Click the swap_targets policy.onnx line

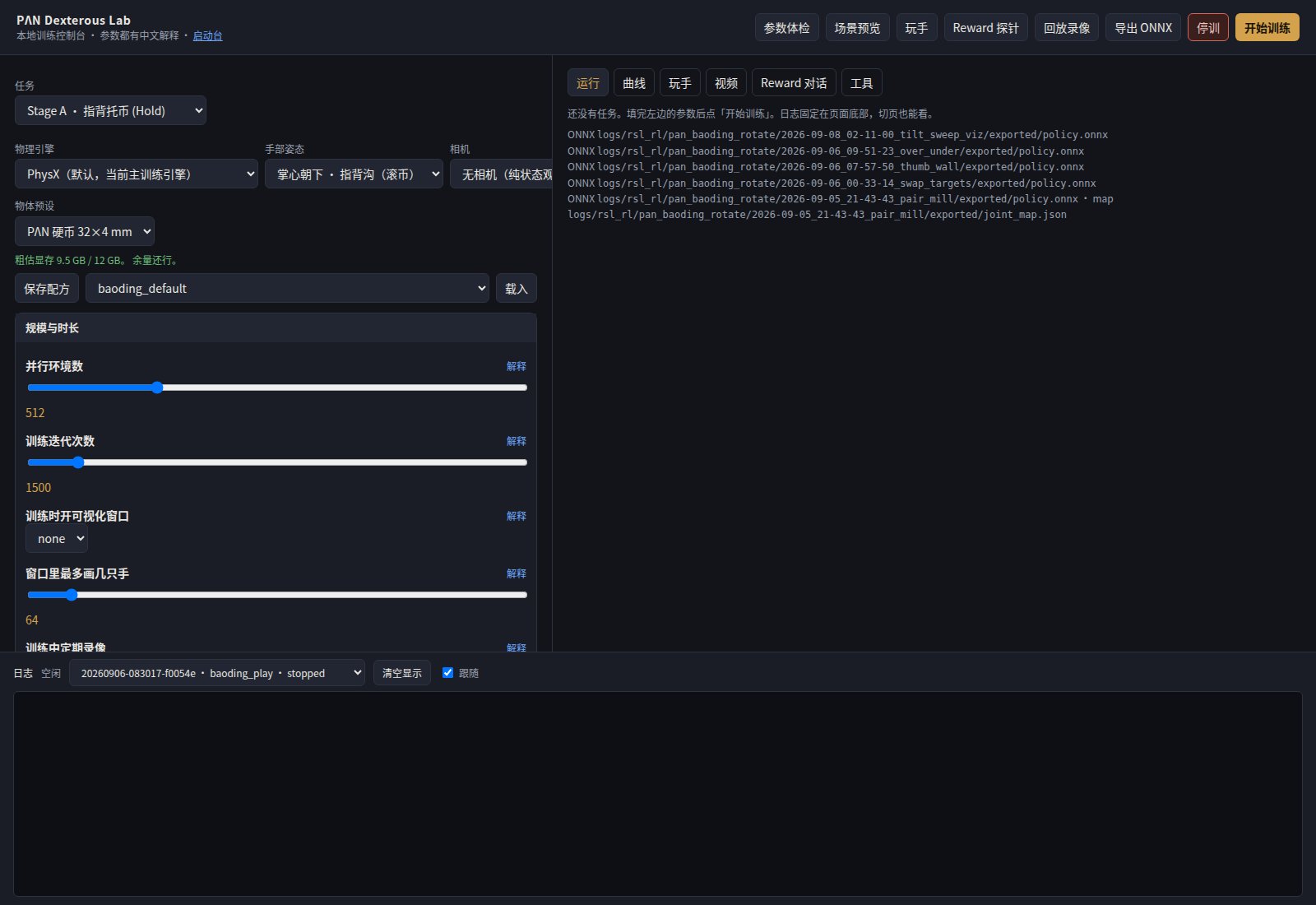(832, 183)
